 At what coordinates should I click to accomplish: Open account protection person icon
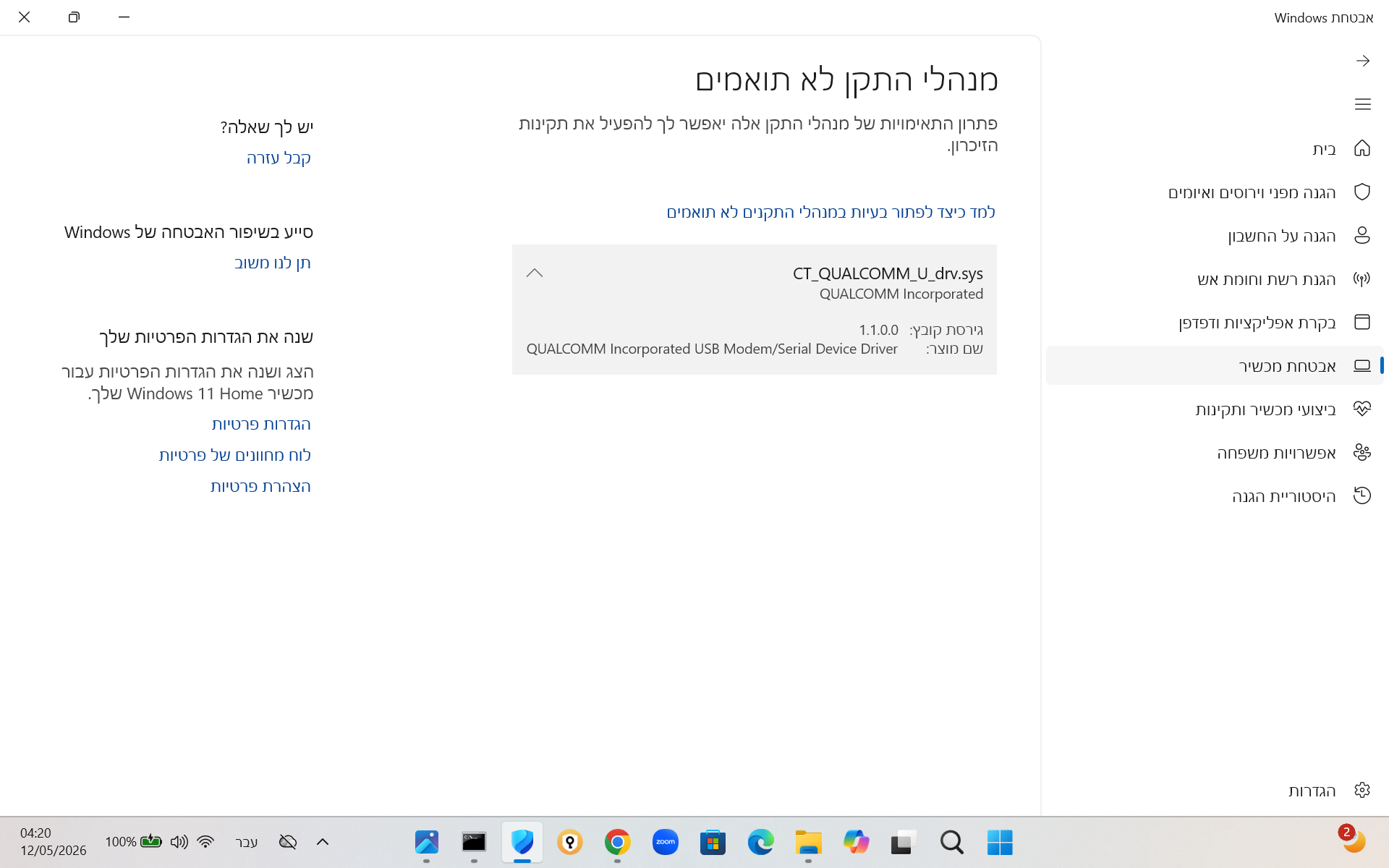coord(1362,235)
